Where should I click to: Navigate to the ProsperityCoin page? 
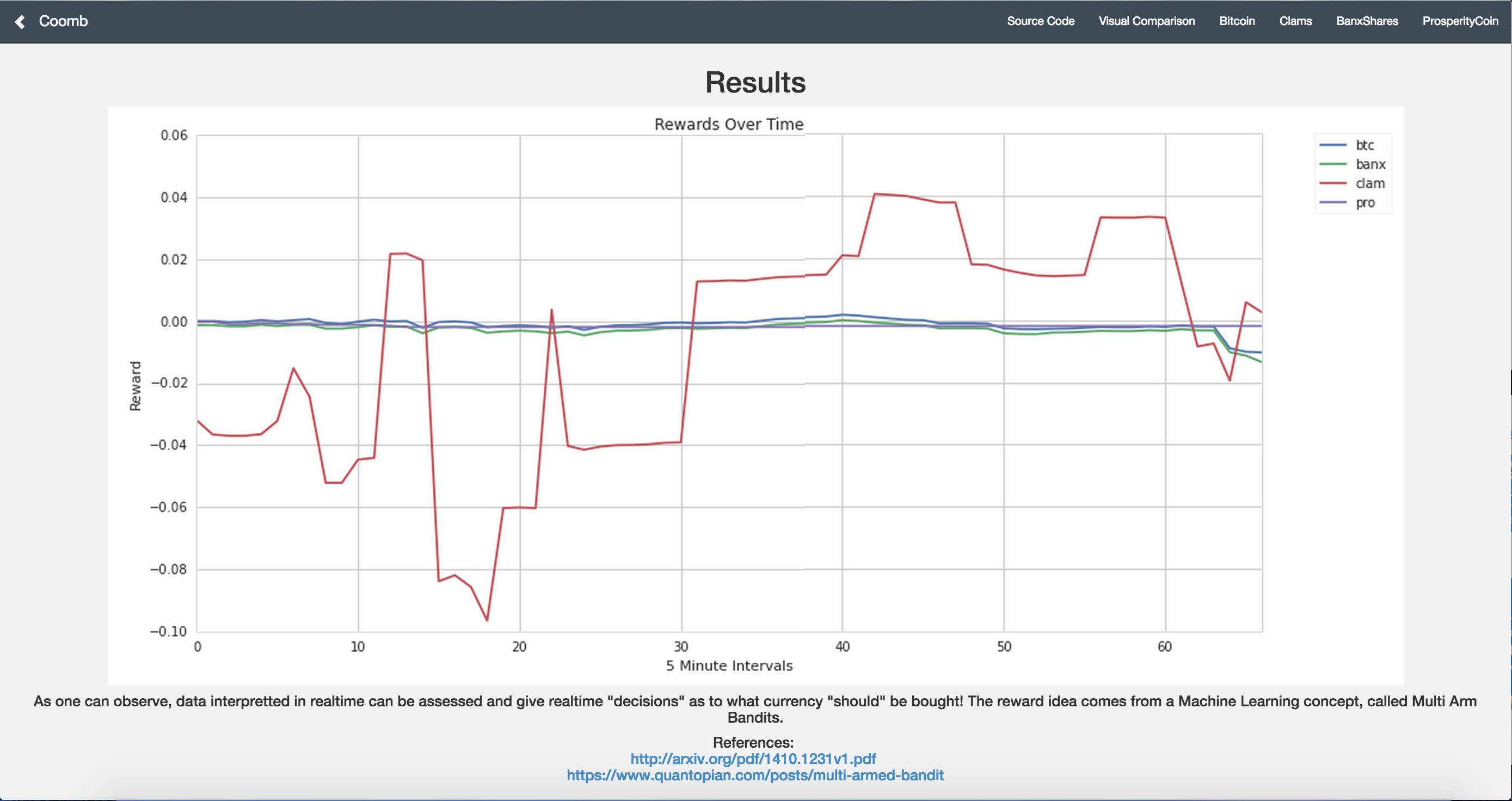(1460, 21)
